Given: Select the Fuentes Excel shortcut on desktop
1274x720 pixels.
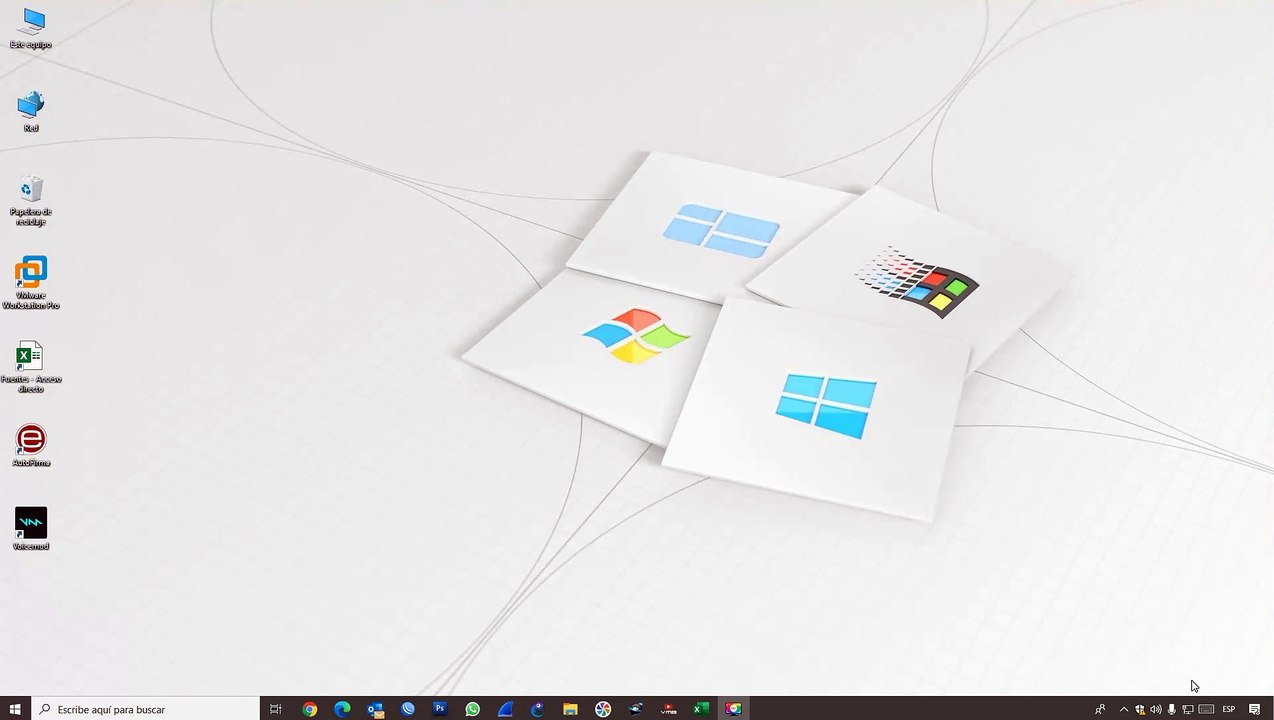Looking at the screenshot, I should click(31, 367).
